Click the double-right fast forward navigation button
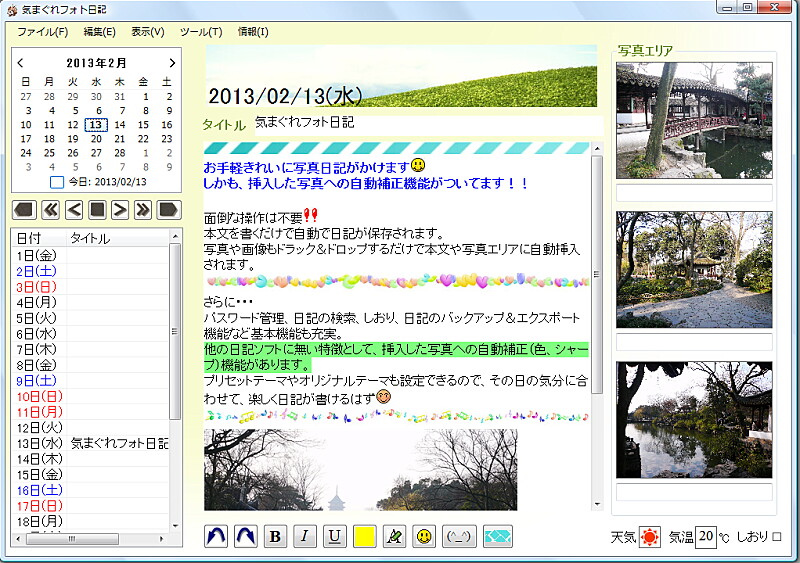The height and width of the screenshot is (563, 800). [x=143, y=210]
